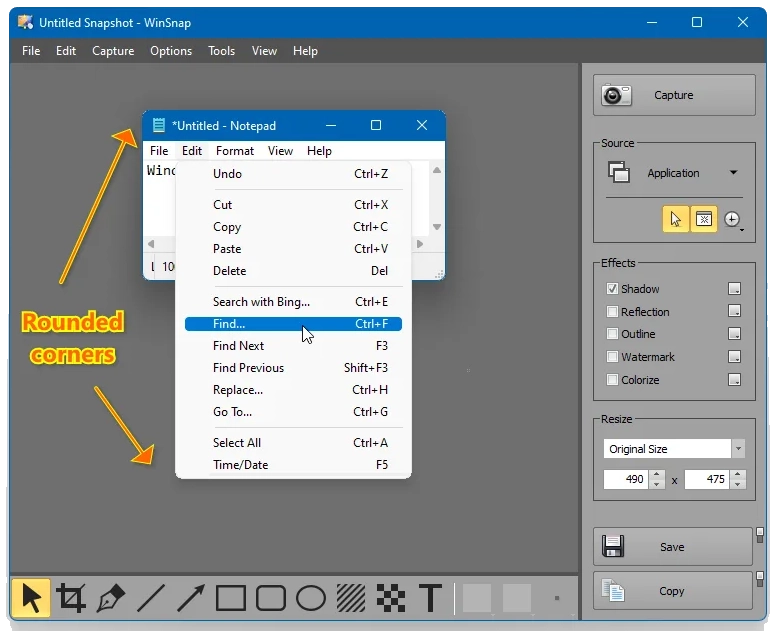Open the WinSnap Help menu
Image resolution: width=775 pixels, height=631 pixels.
click(305, 51)
